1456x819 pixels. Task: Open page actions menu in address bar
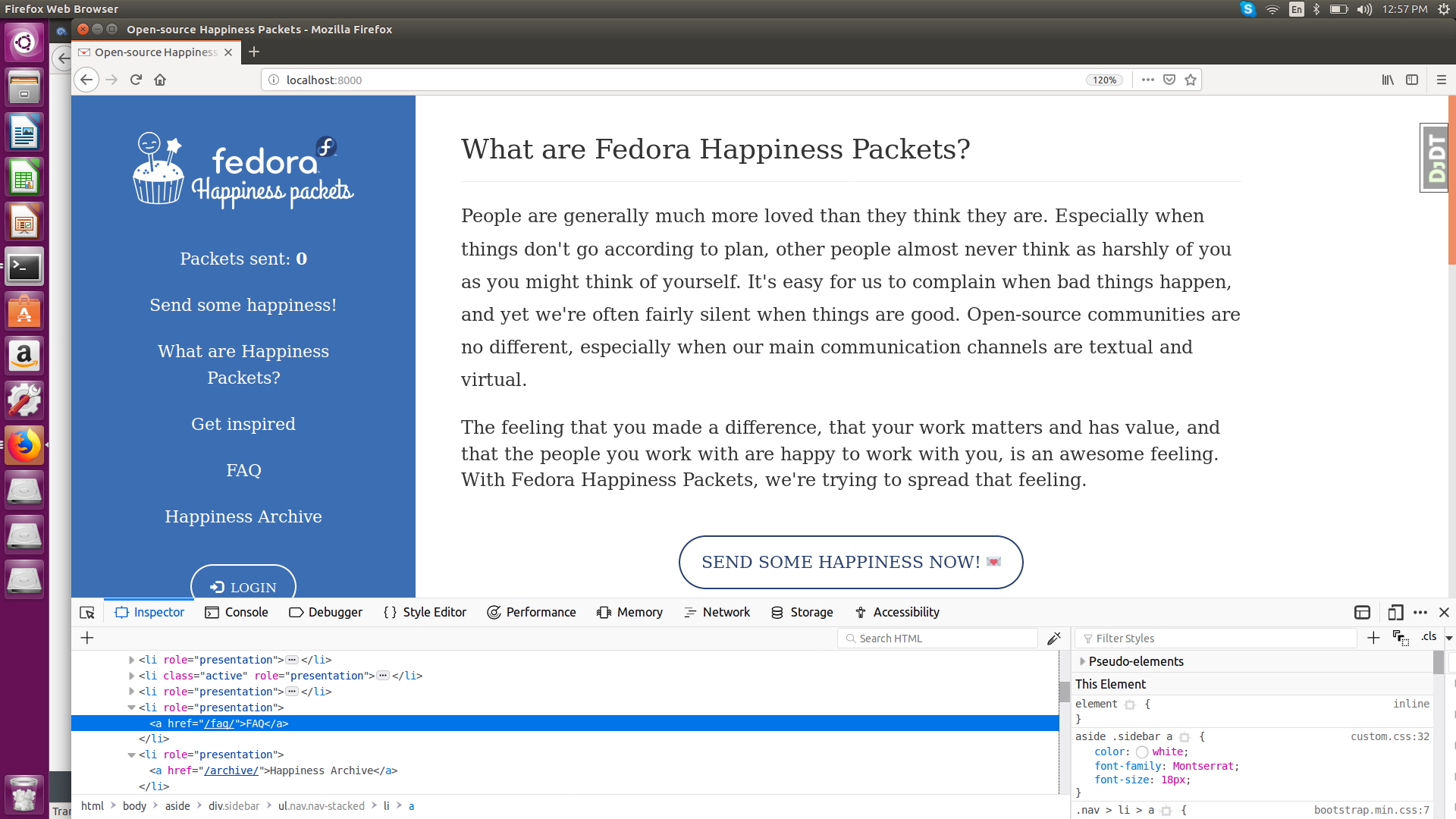pos(1148,80)
